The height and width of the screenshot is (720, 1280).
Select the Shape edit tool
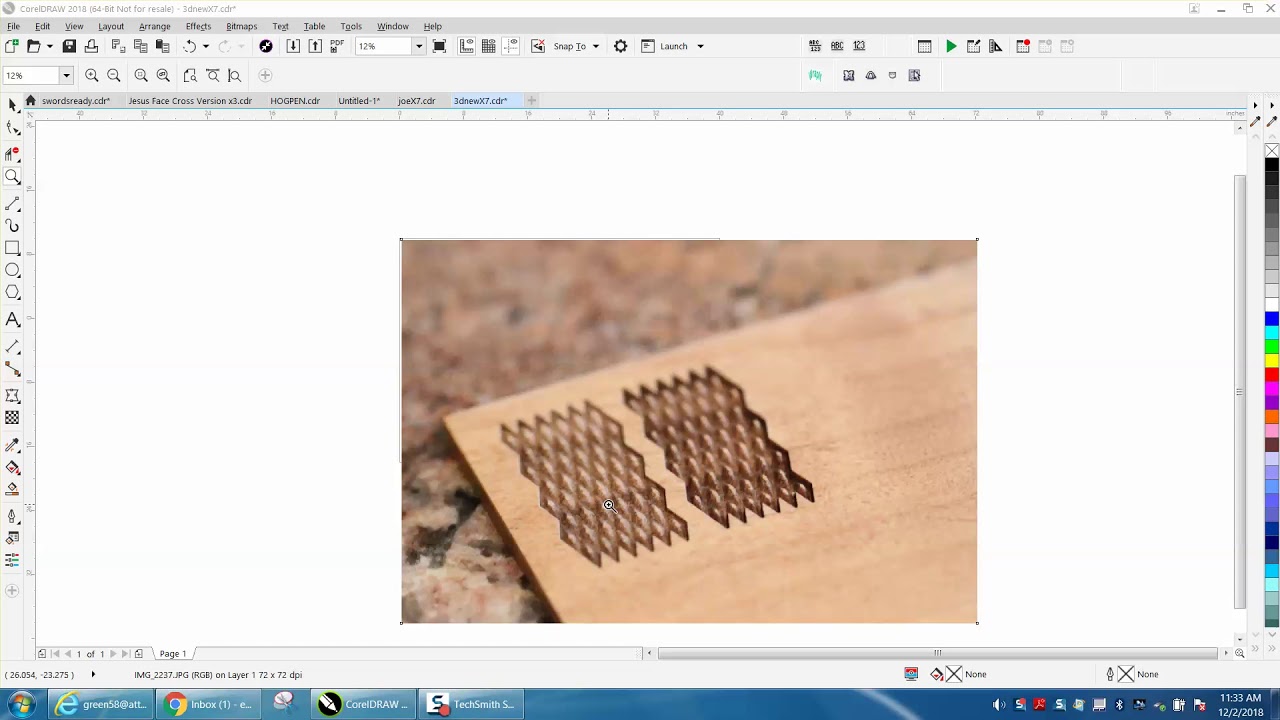coord(12,128)
